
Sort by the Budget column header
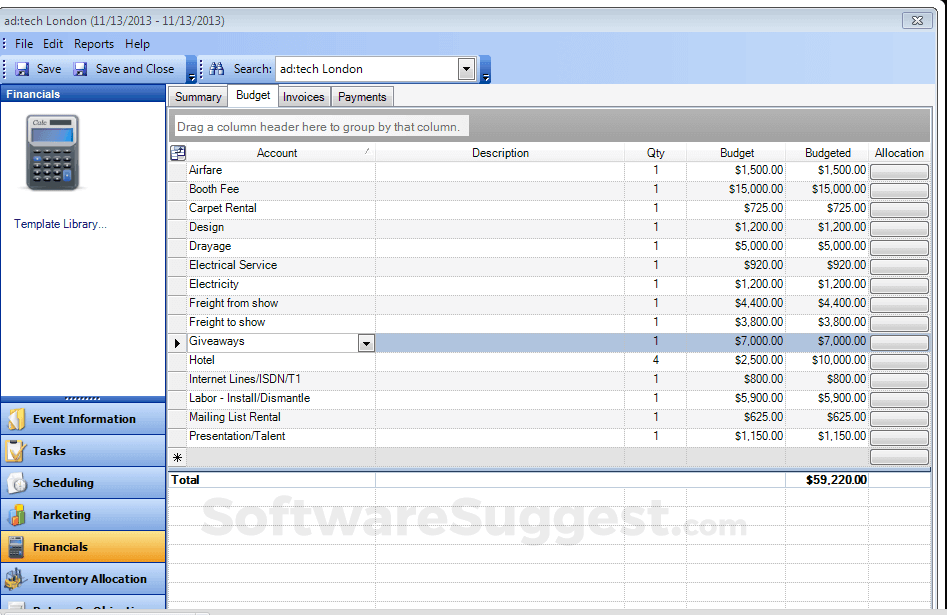[x=737, y=152]
